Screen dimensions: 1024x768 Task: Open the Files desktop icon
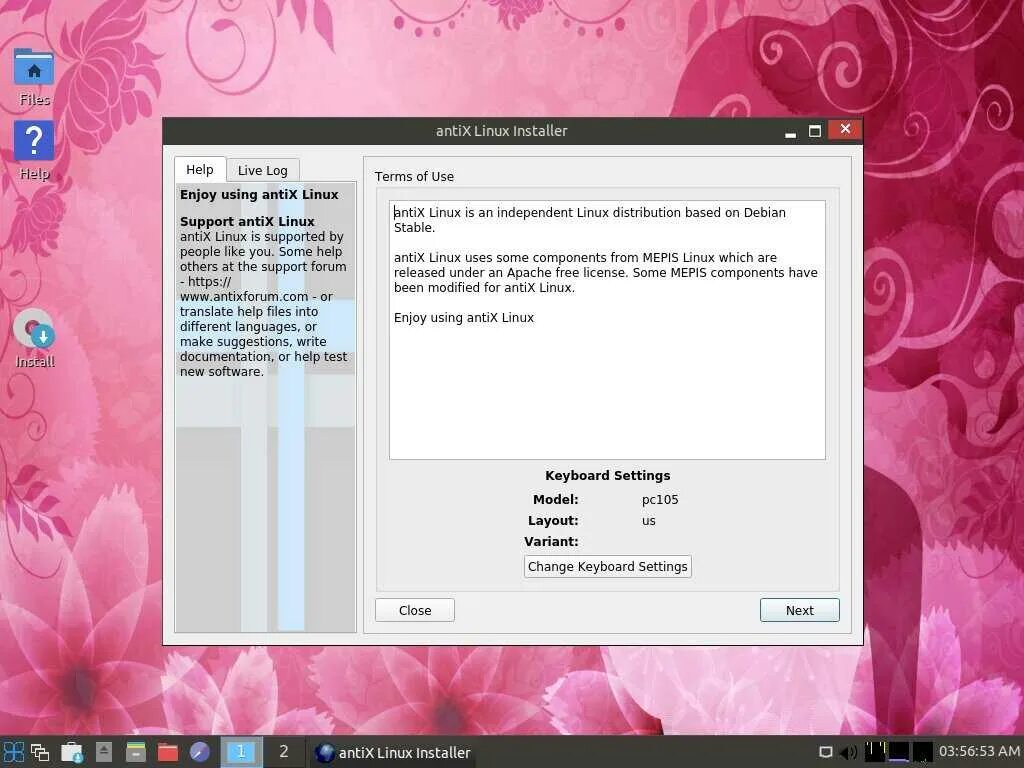click(x=34, y=77)
